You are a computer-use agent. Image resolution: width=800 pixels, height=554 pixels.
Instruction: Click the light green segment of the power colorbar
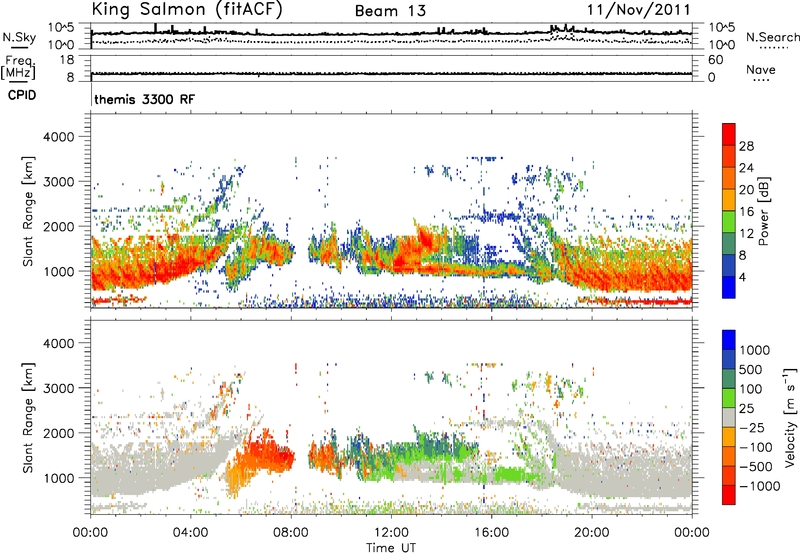pos(729,222)
